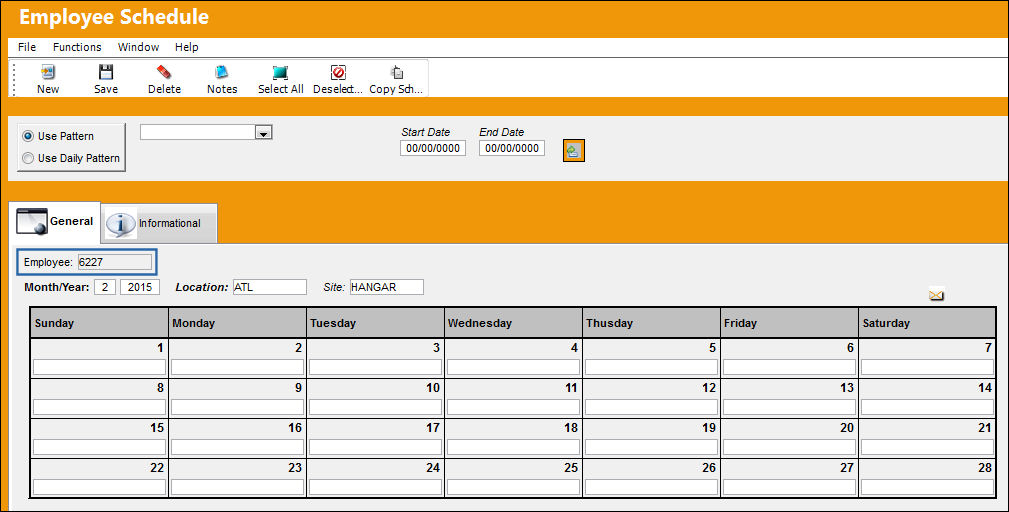Click the End Date field
Image resolution: width=1009 pixels, height=512 pixels.
click(512, 148)
